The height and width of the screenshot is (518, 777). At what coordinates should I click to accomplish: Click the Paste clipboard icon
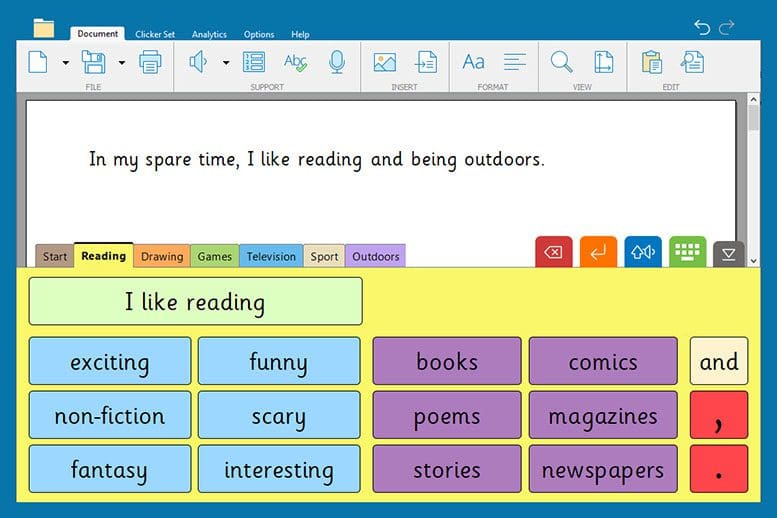651,62
